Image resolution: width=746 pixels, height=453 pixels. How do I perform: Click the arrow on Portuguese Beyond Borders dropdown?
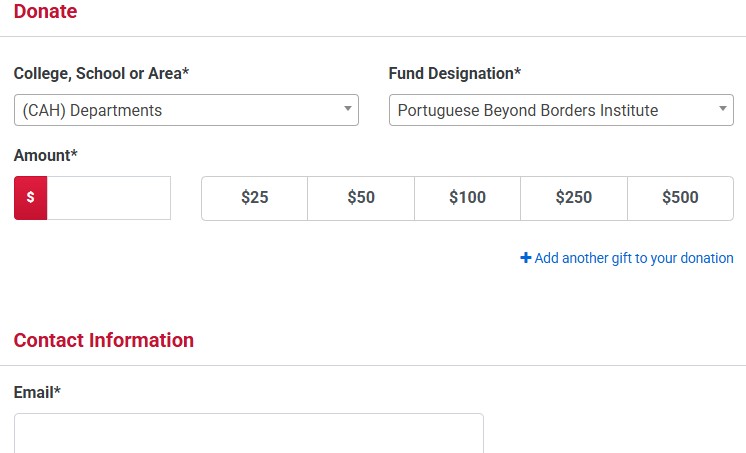coord(722,109)
